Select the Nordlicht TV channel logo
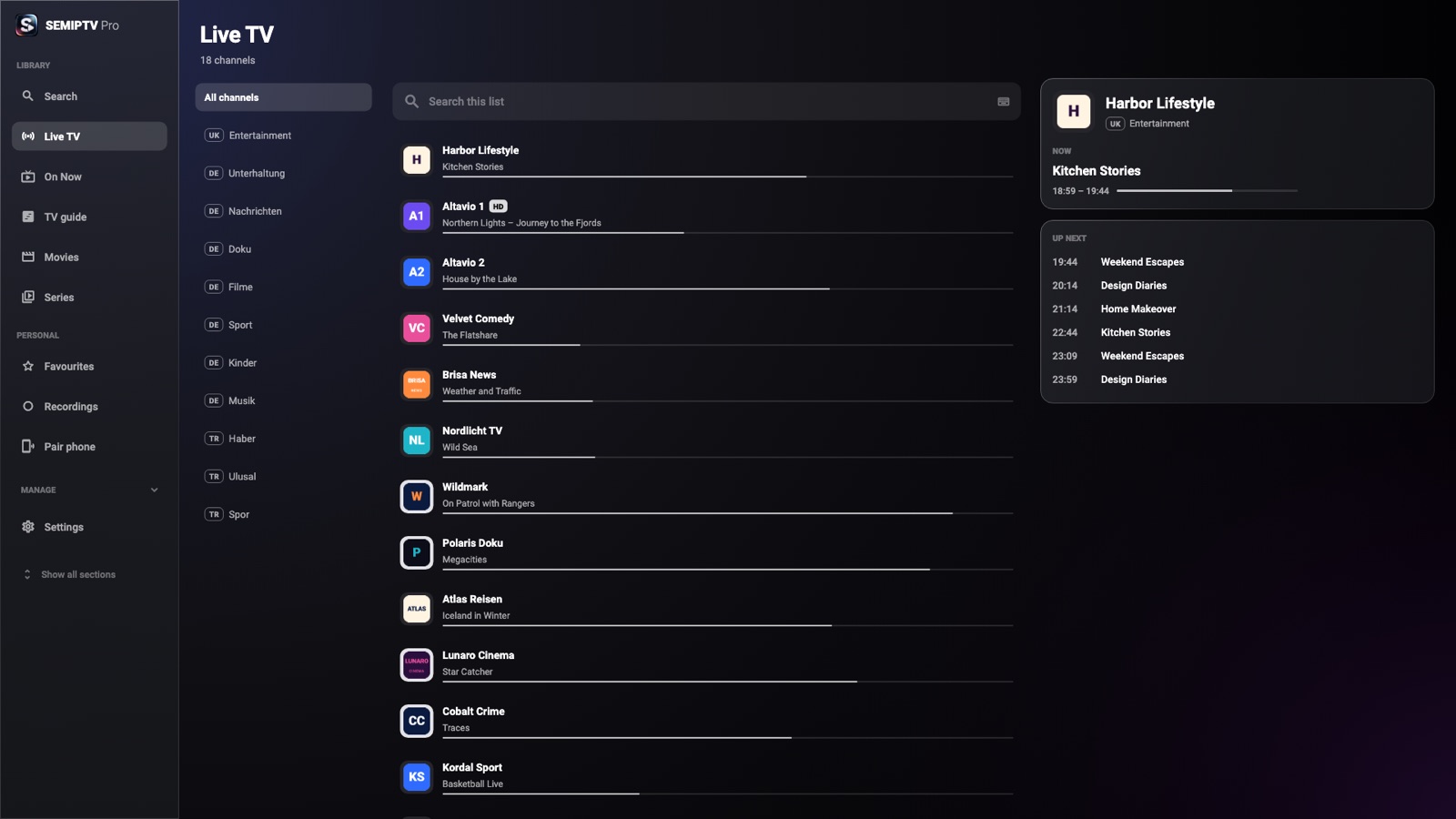The width and height of the screenshot is (1456, 819). (417, 440)
